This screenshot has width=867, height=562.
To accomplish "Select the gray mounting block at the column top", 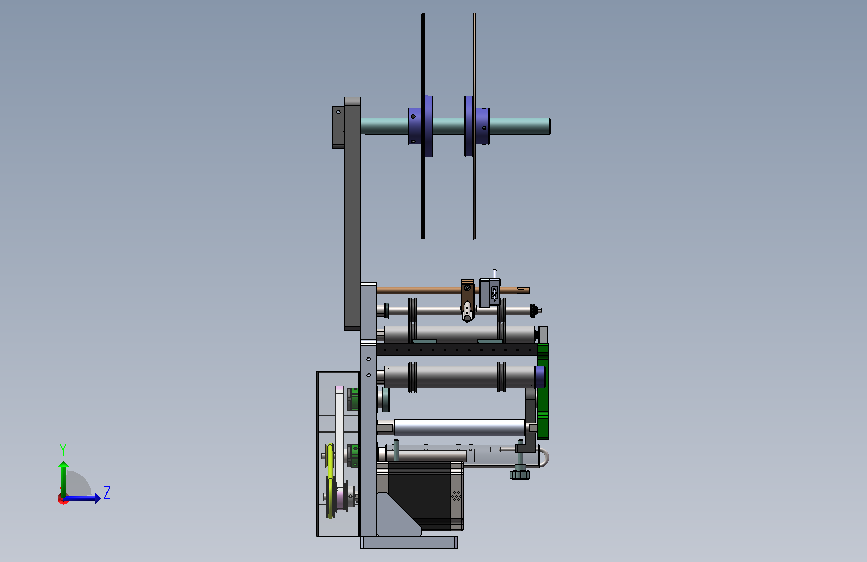I will pyautogui.click(x=338, y=127).
